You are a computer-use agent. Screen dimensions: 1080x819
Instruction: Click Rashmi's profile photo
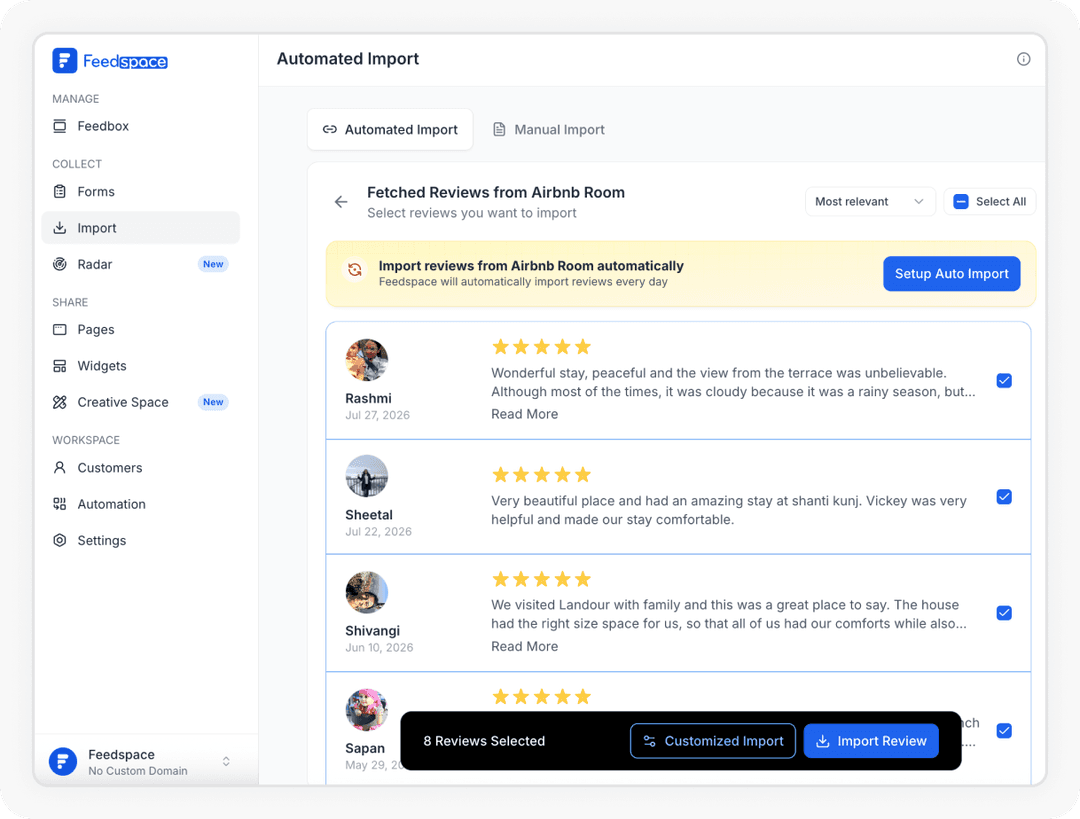pyautogui.click(x=366, y=360)
